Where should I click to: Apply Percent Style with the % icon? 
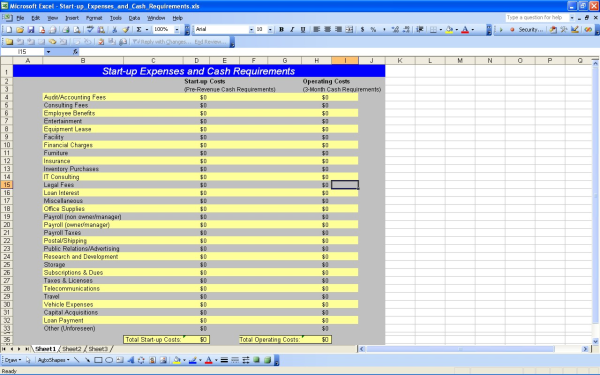tap(373, 29)
